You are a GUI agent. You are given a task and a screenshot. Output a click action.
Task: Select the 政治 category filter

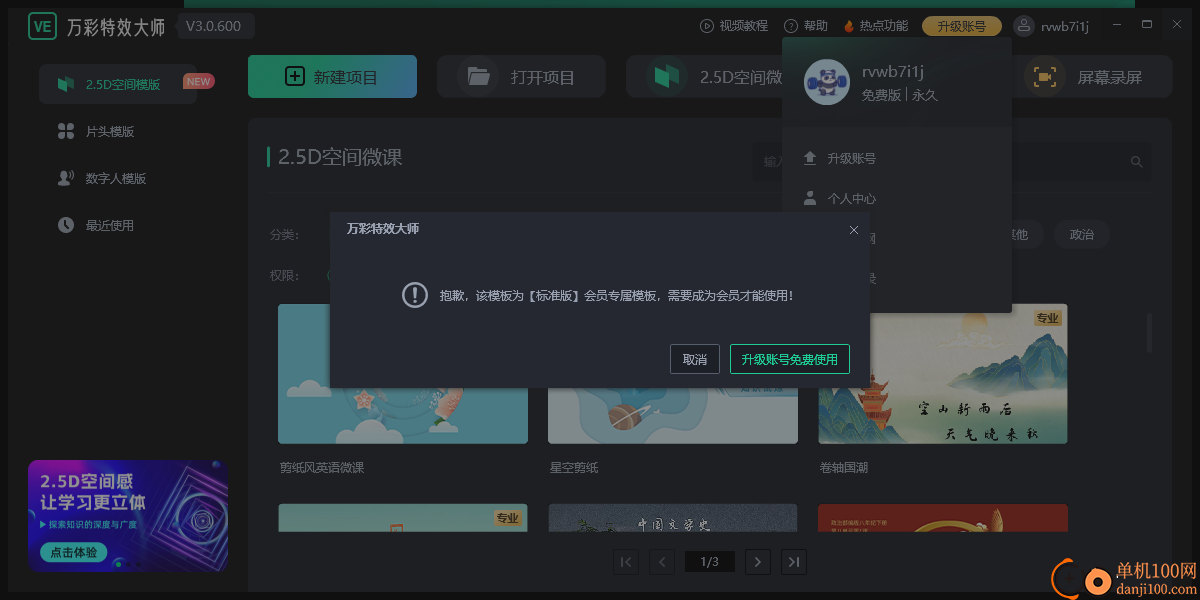pyautogui.click(x=1081, y=235)
